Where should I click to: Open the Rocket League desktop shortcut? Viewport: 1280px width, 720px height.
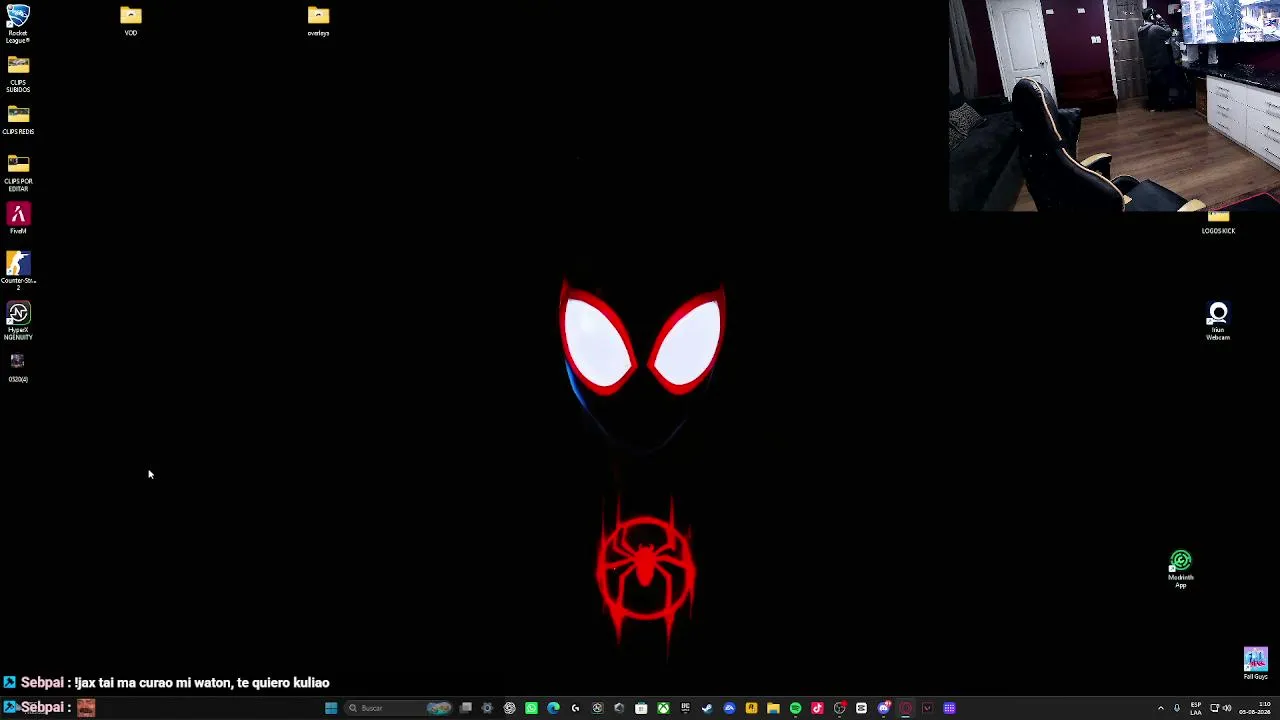coord(18,23)
